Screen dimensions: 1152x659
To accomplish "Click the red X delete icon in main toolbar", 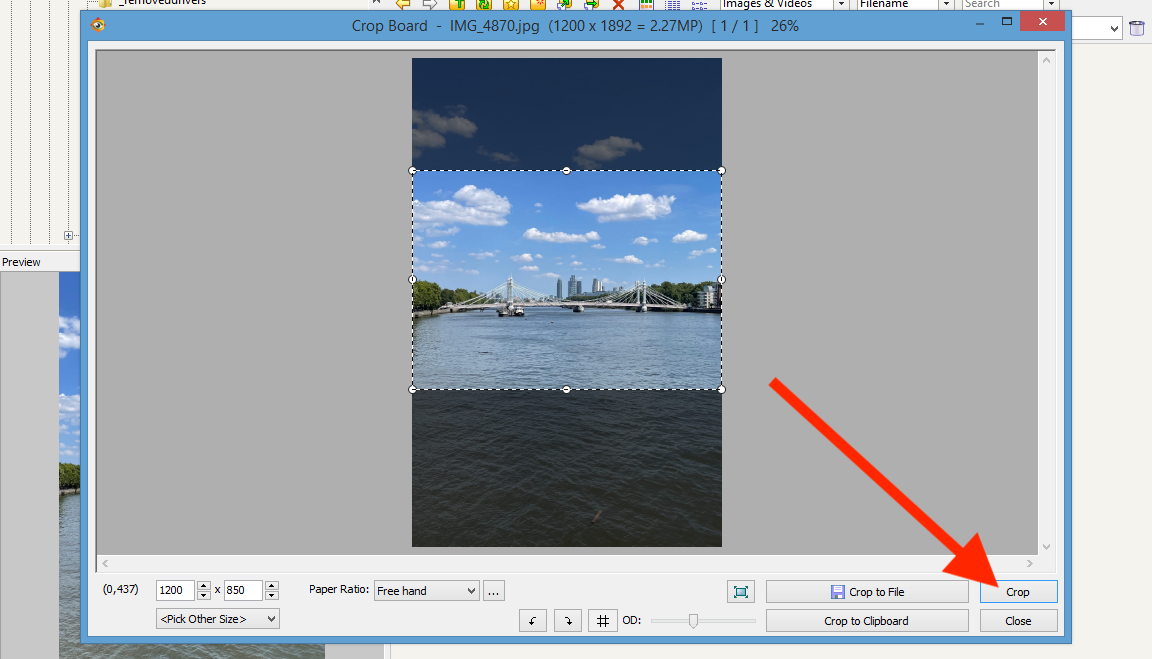I will [618, 4].
